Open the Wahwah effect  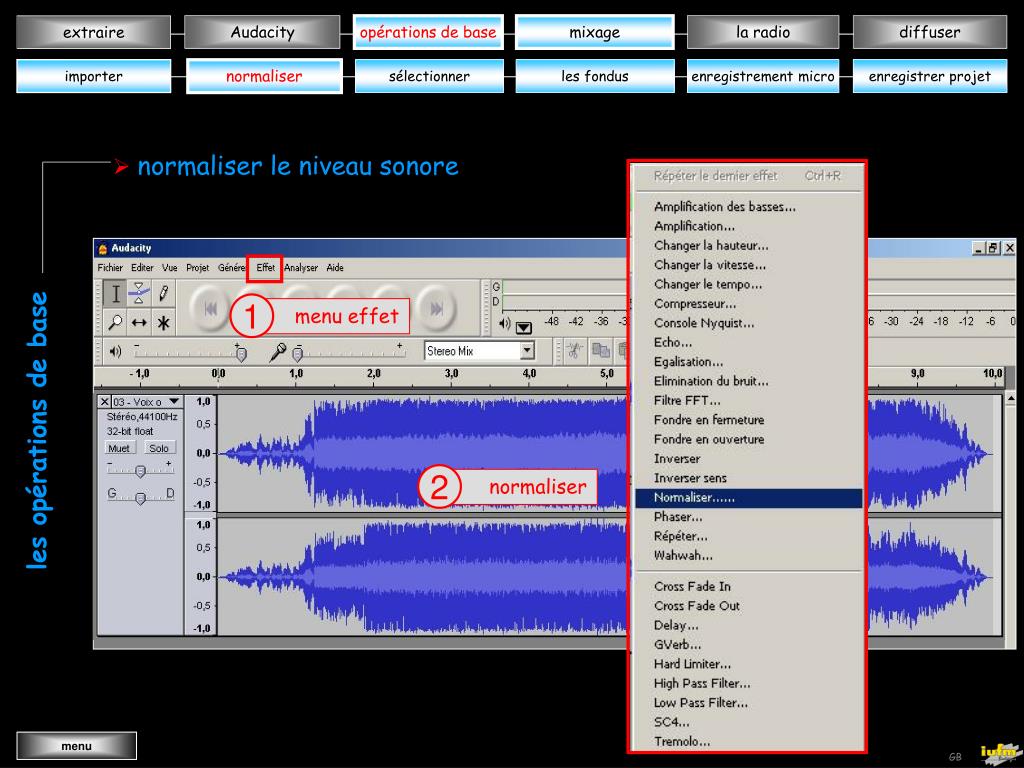pos(748,556)
